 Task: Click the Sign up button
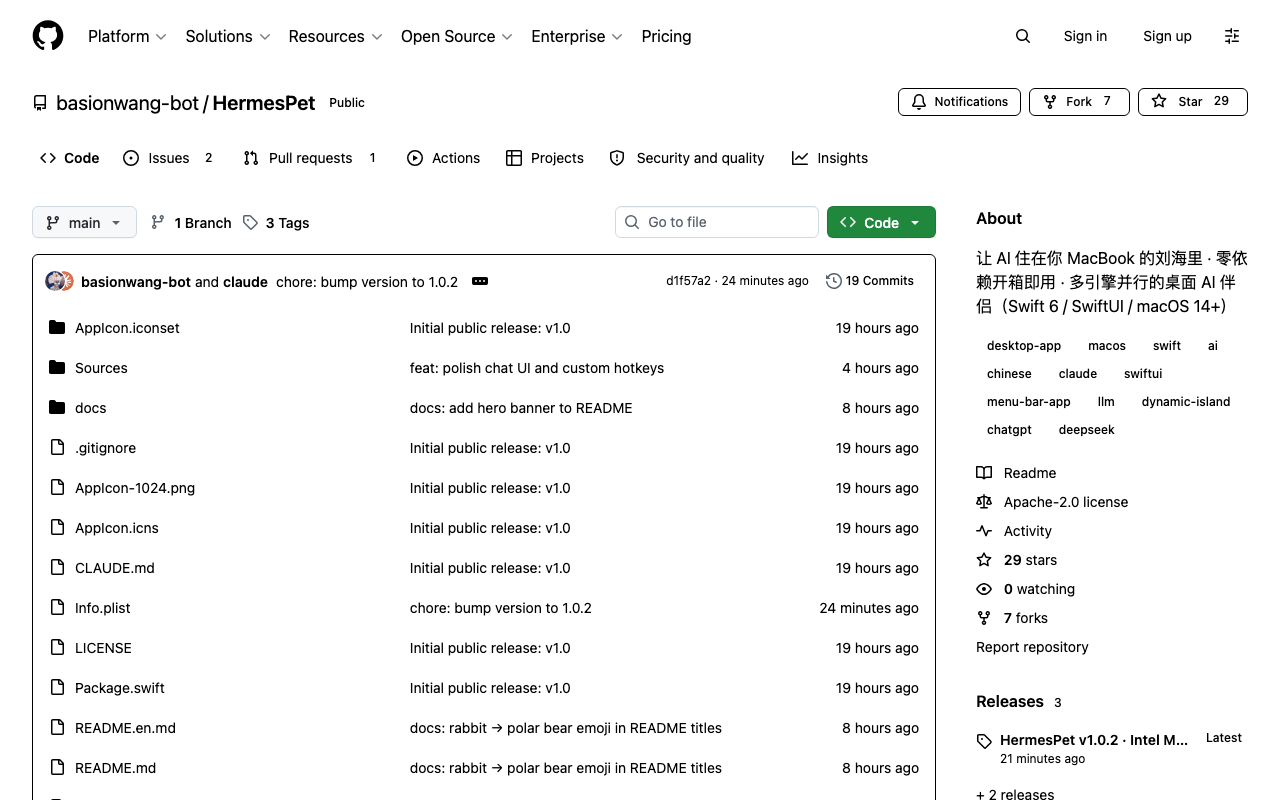(1167, 36)
